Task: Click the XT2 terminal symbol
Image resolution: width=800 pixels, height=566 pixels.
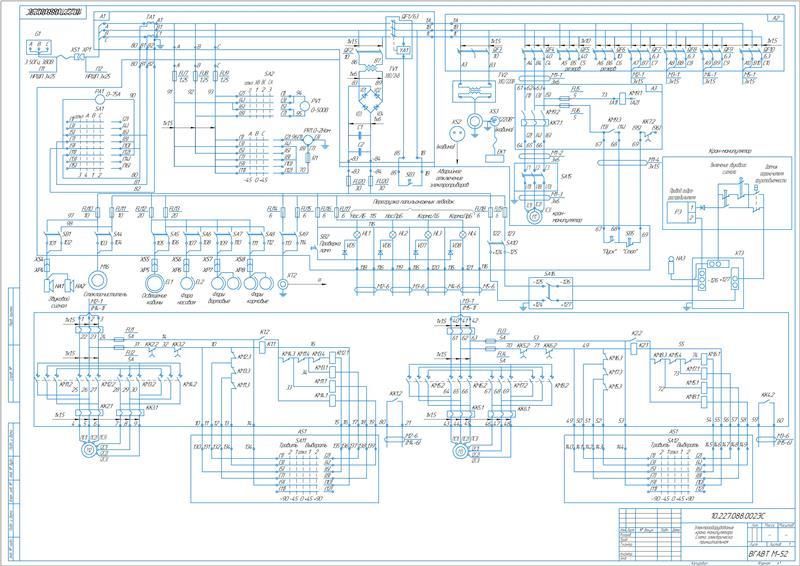Action: tap(282, 284)
